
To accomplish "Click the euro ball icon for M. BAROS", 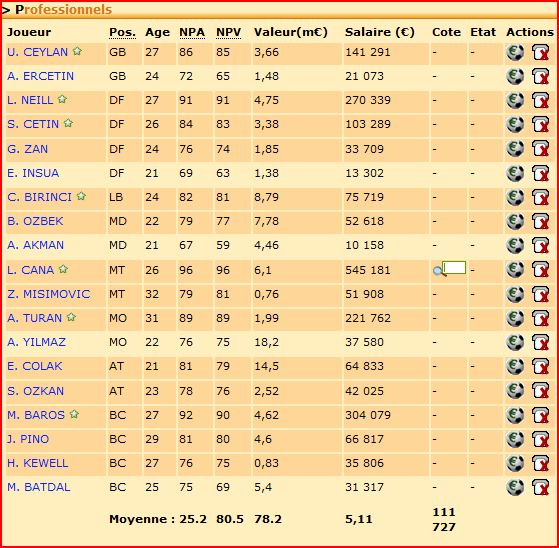I will click(515, 415).
